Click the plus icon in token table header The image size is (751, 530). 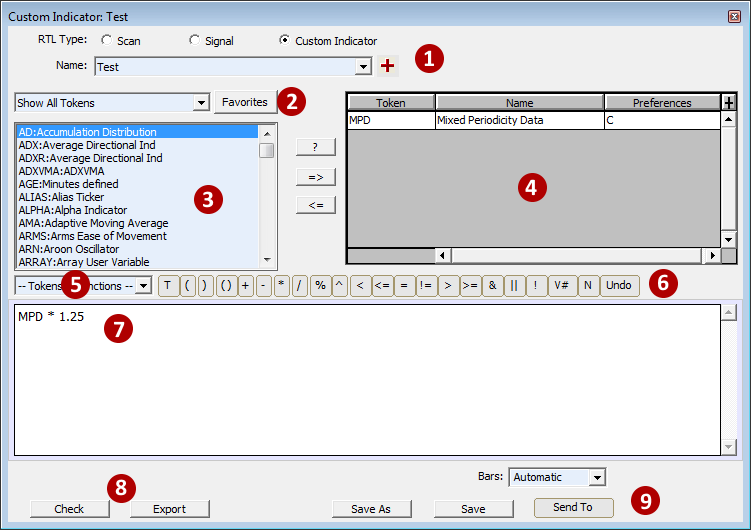pyautogui.click(x=728, y=102)
